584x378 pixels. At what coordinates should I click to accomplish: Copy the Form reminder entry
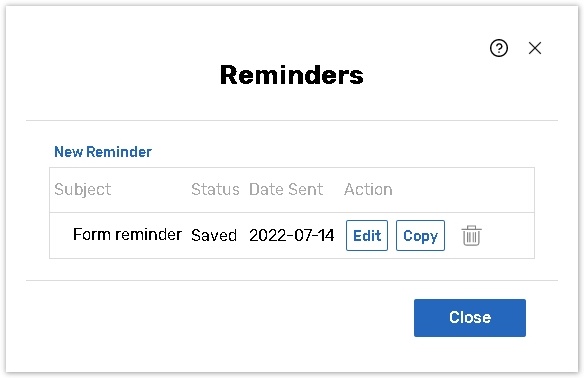coord(420,235)
